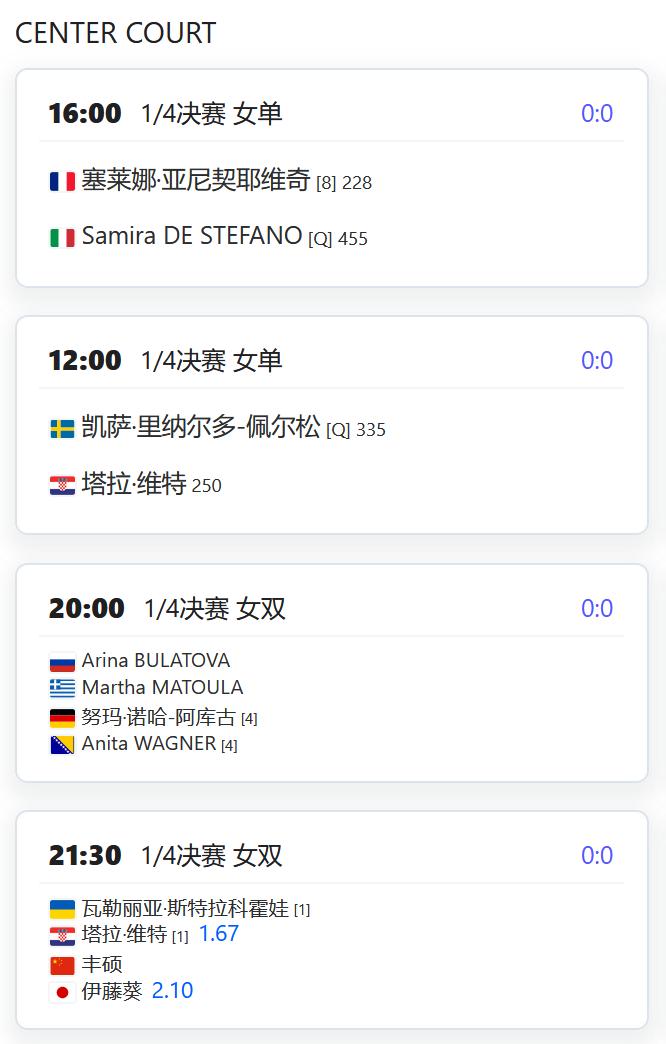
Task: Open the 0:0 score of the 21:30 match
Action: tap(597, 855)
